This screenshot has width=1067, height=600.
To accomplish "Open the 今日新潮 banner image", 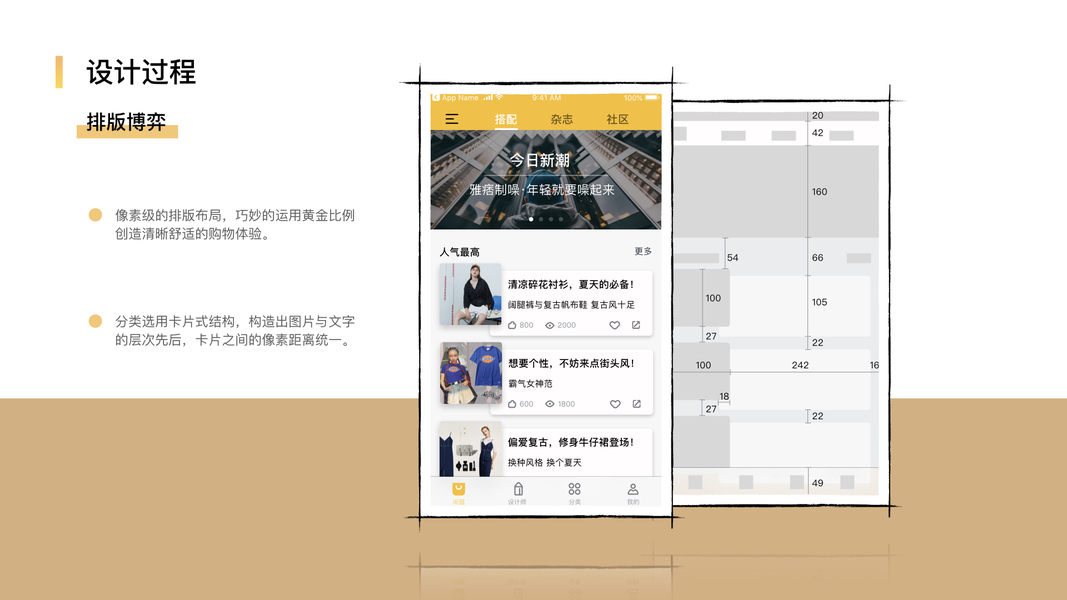I will [546, 180].
